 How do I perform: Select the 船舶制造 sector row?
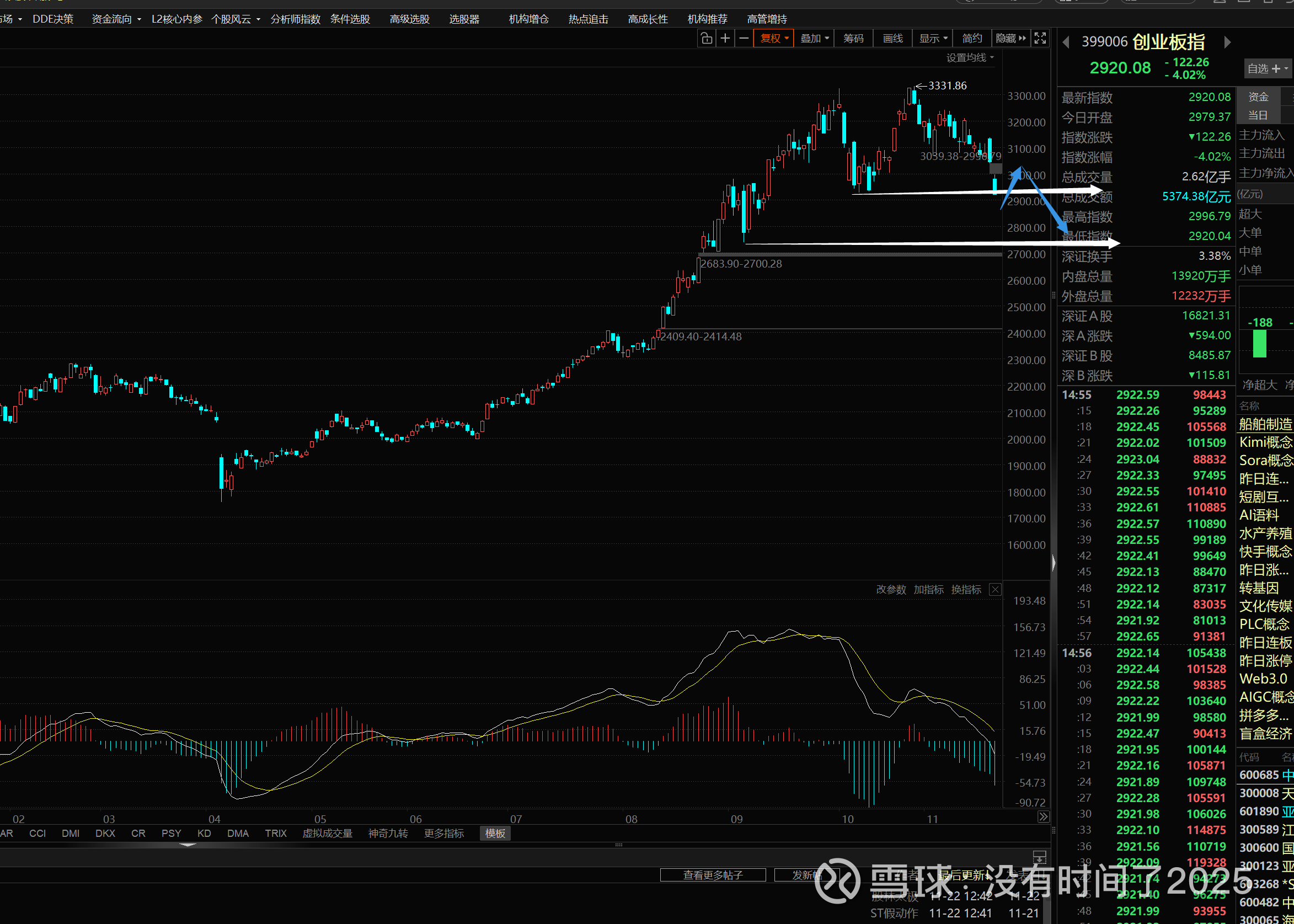tap(1265, 424)
